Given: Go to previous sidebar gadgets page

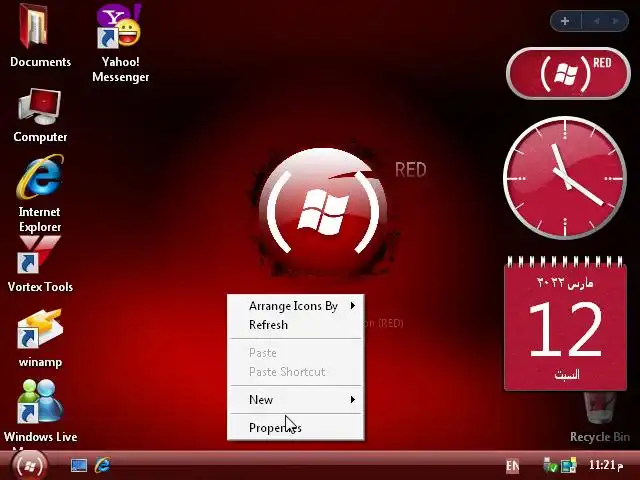Looking at the screenshot, I should (596, 21).
